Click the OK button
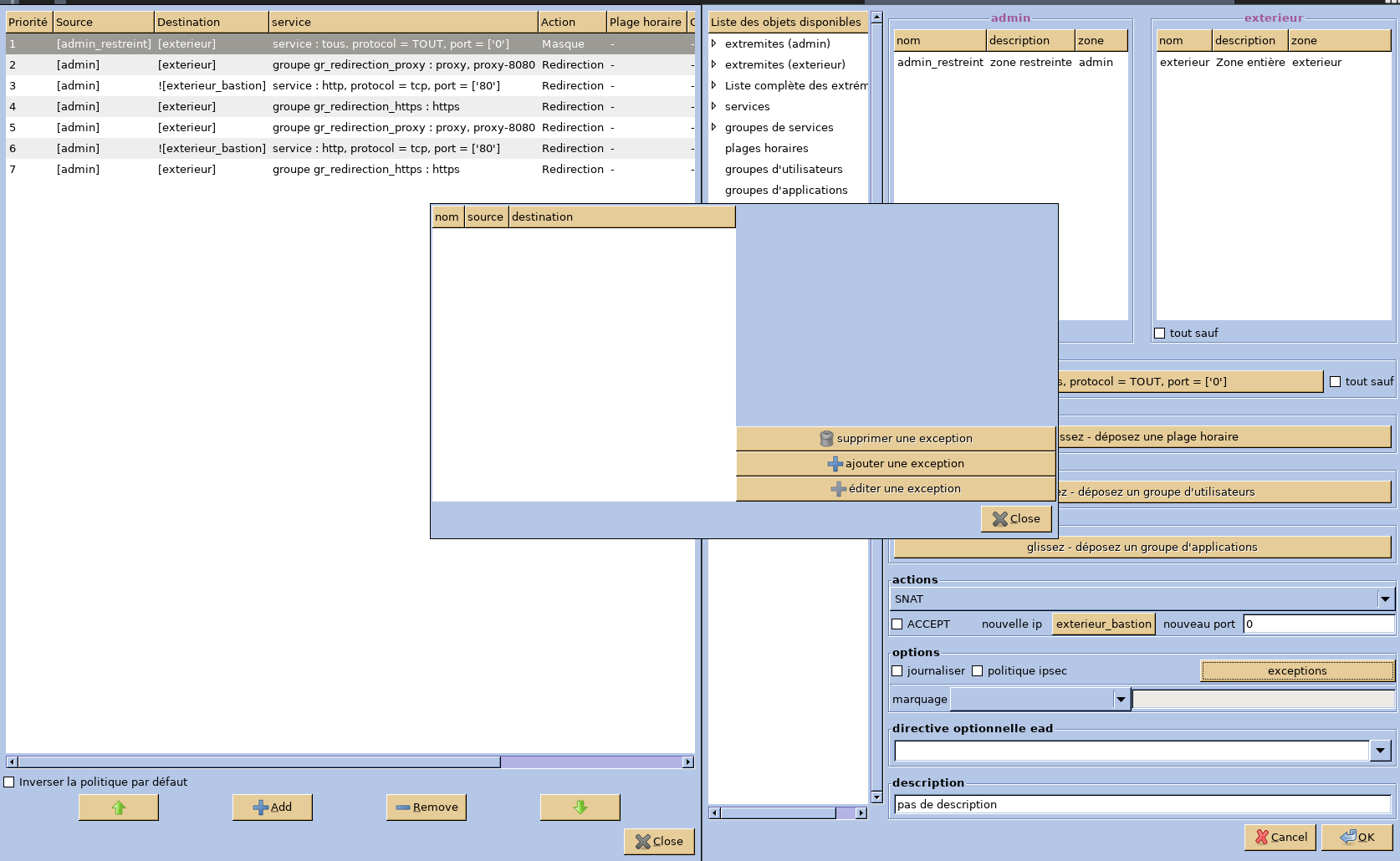1400x861 pixels. pos(1357,838)
